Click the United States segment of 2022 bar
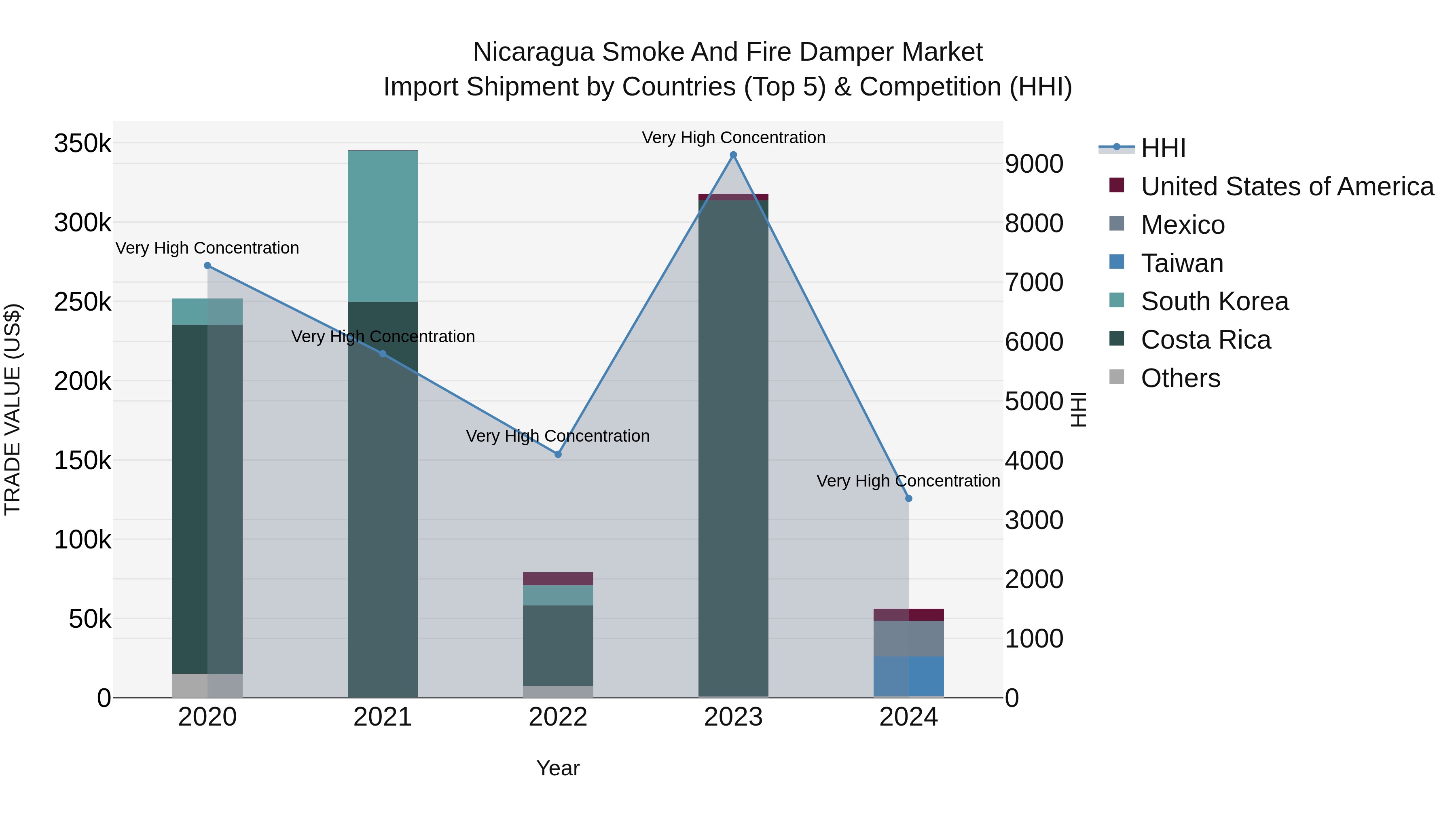1456x819 pixels. [558, 579]
